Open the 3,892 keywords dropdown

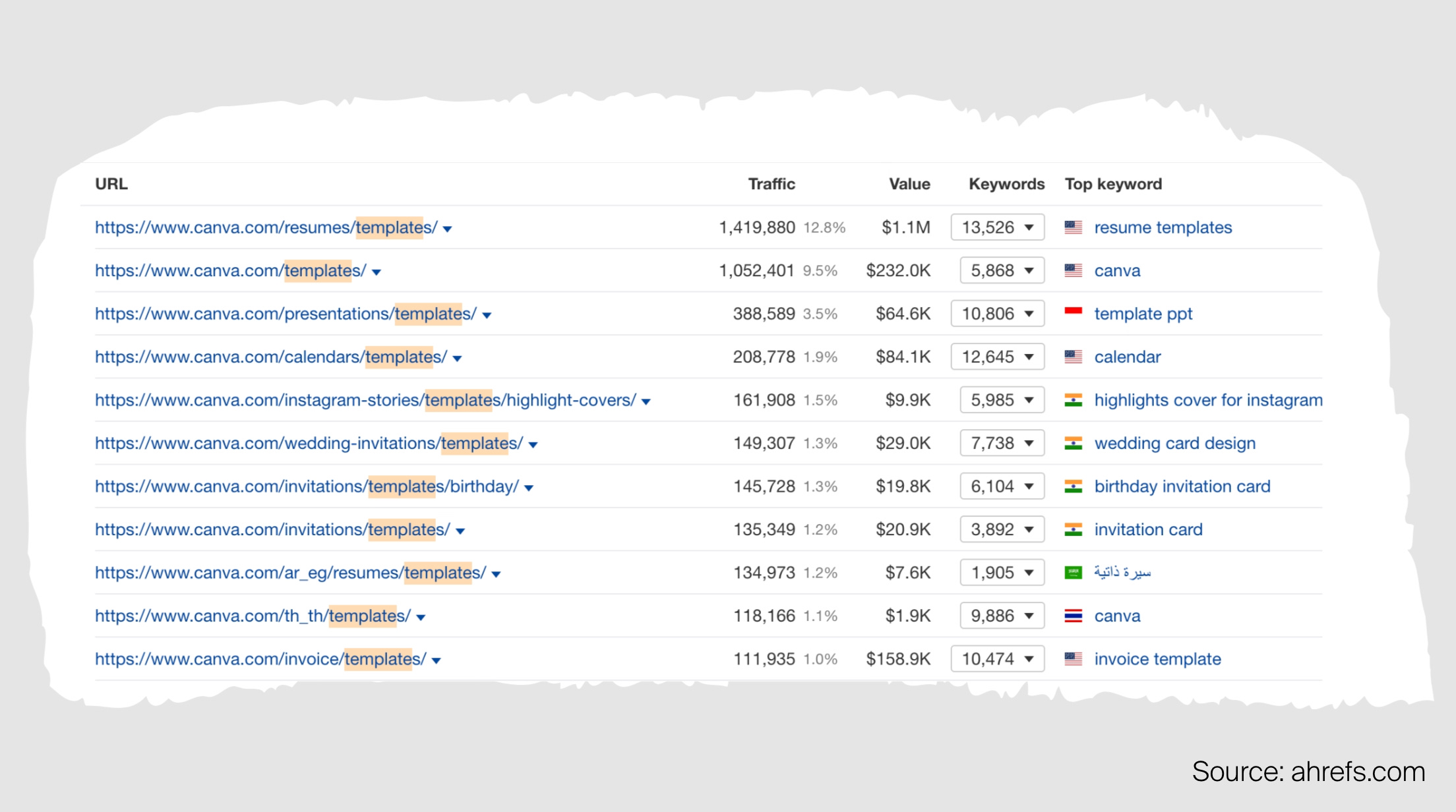[1002, 530]
